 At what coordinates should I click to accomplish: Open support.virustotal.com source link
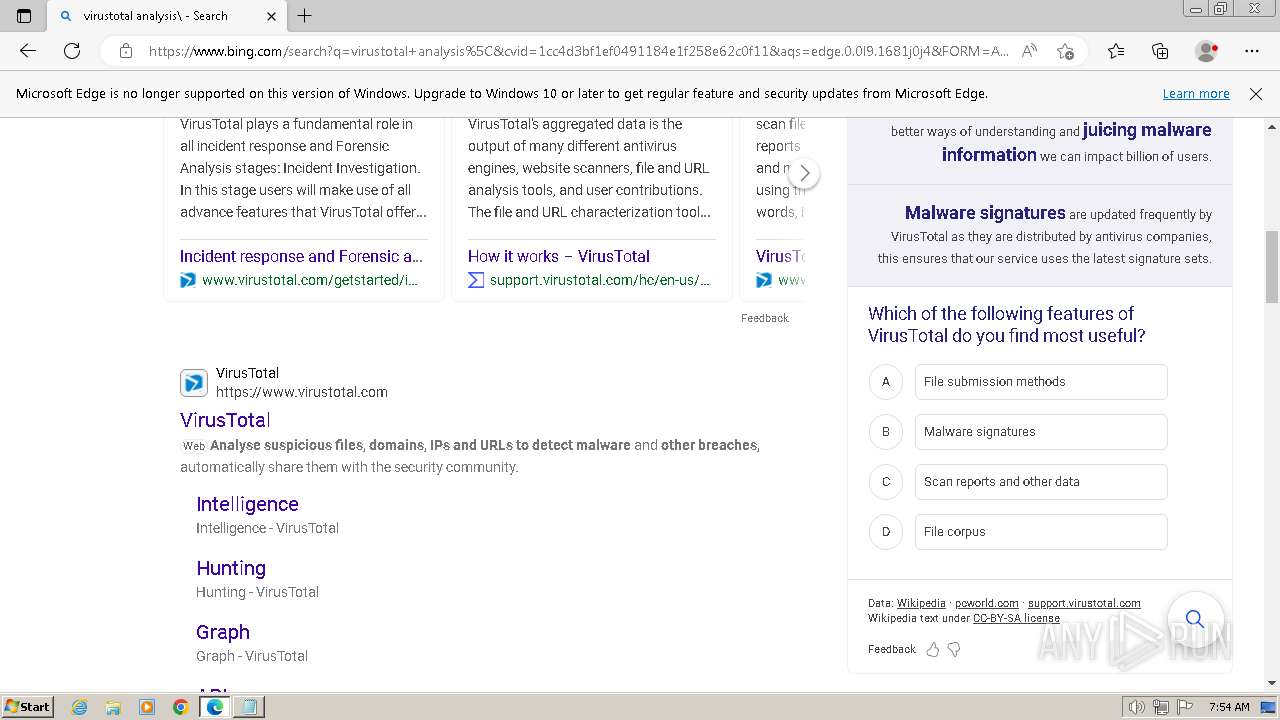click(1084, 603)
